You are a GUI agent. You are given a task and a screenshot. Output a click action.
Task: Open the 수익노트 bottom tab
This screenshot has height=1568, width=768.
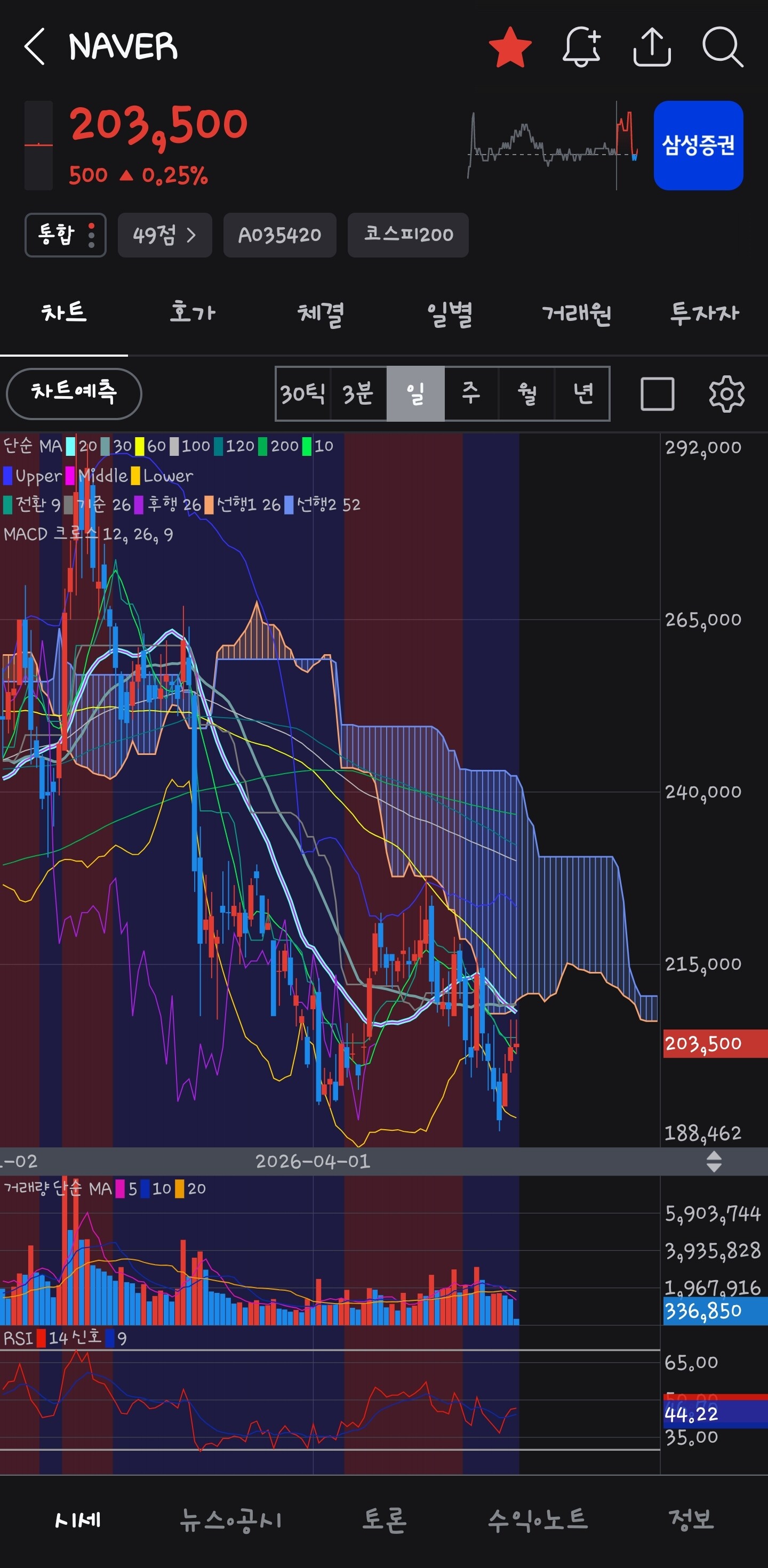538,1520
